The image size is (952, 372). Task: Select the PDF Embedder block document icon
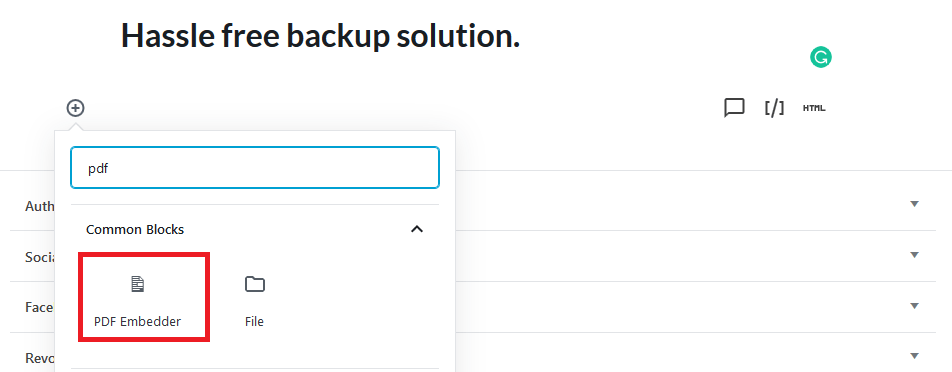(138, 284)
